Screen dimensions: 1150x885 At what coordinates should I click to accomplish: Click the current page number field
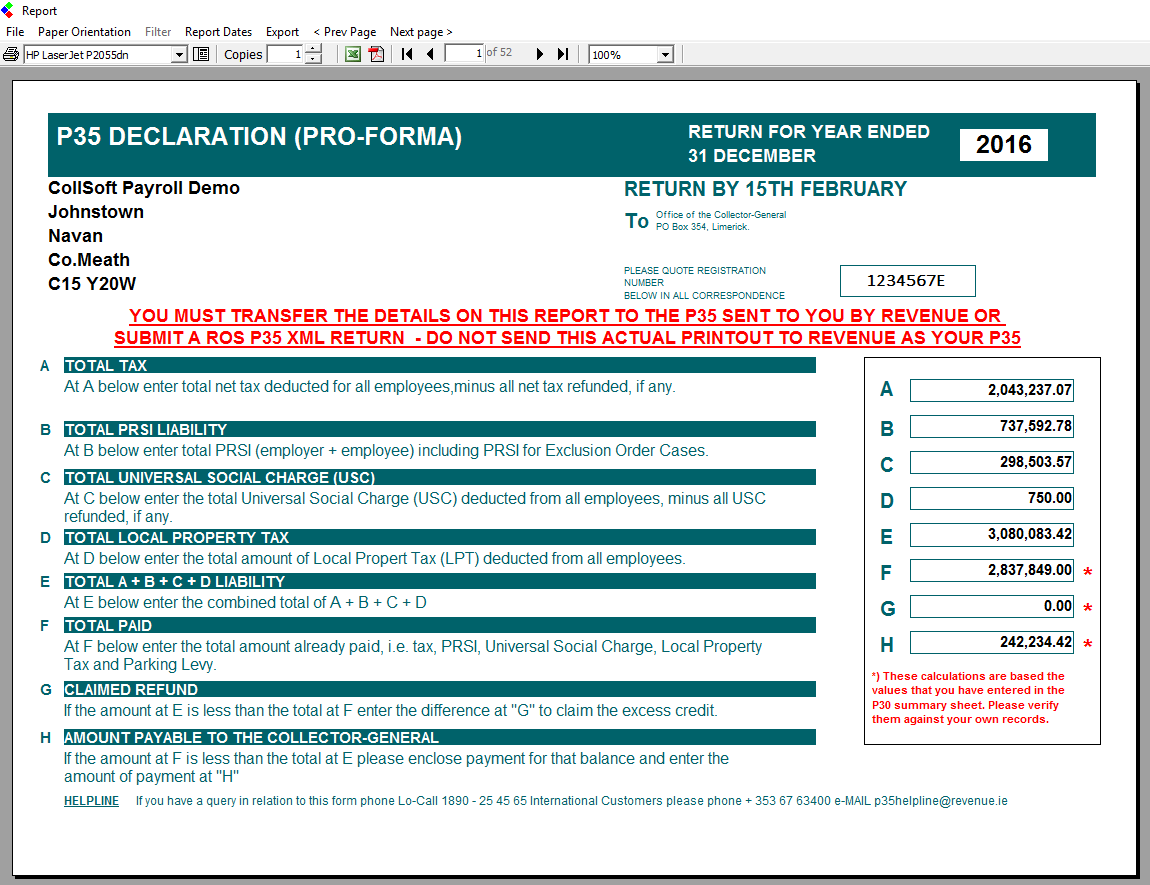(x=465, y=54)
